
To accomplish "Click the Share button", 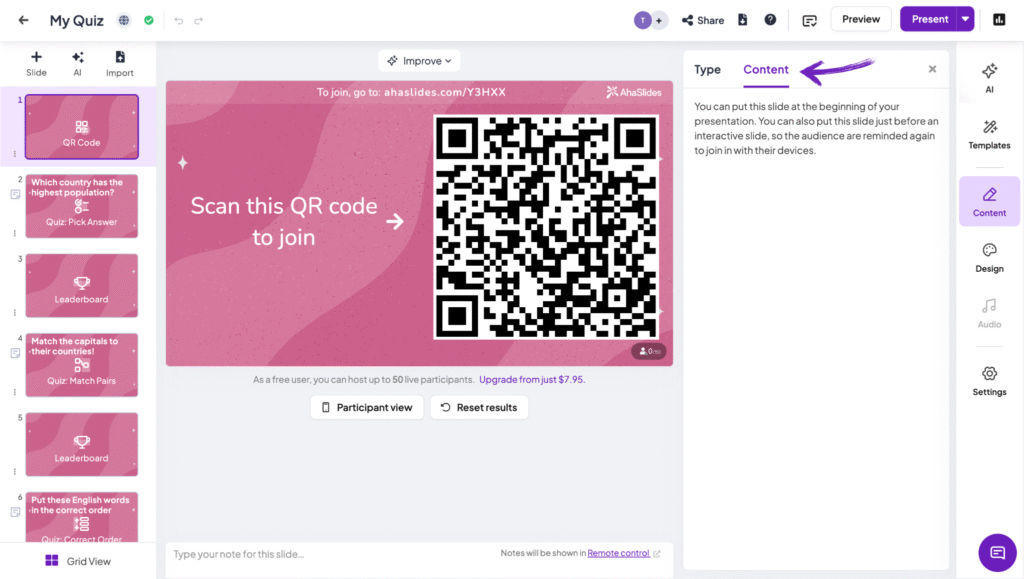I will click(703, 20).
